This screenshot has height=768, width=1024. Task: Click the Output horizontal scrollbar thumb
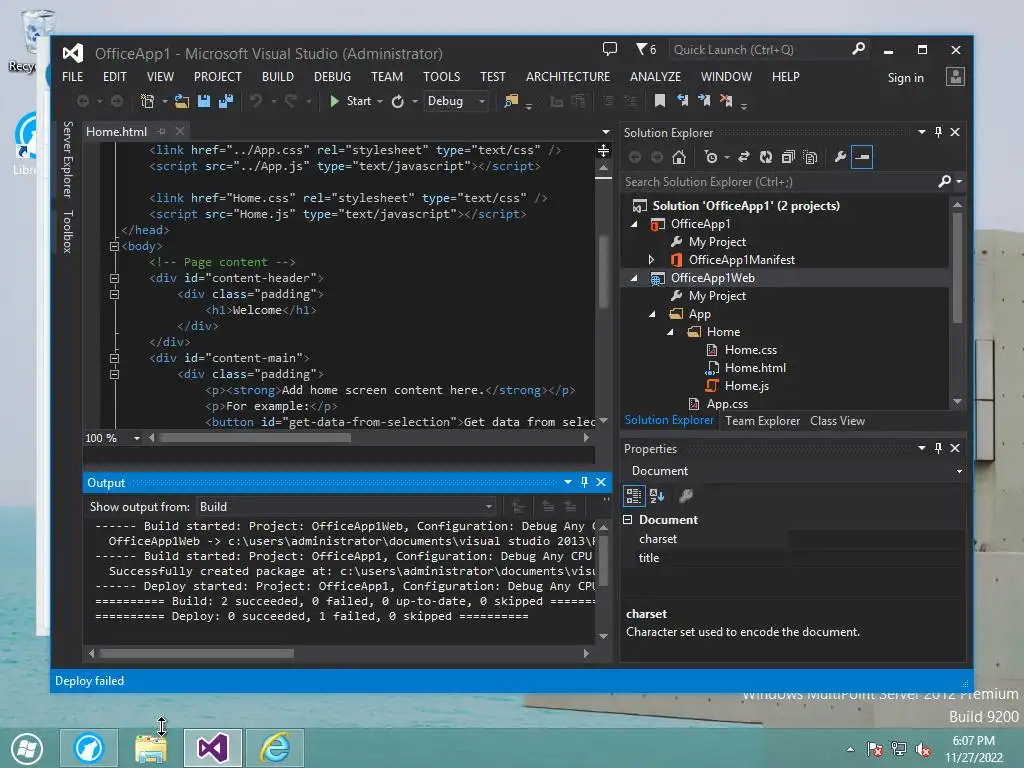point(197,653)
